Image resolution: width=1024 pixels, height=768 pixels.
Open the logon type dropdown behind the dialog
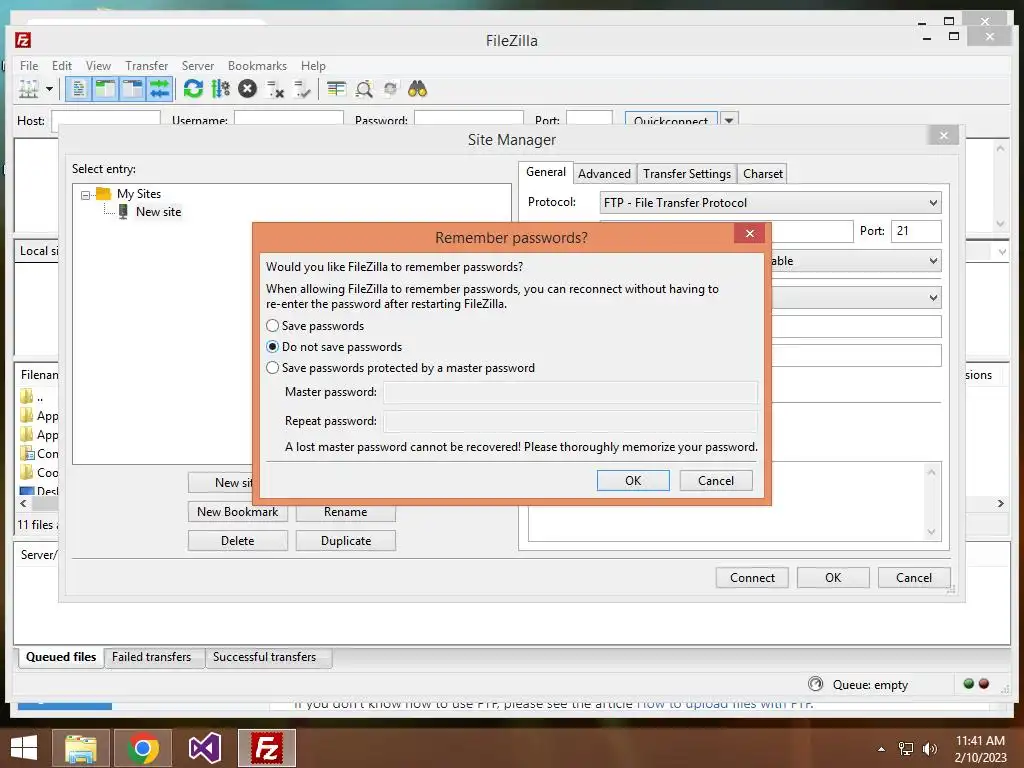pos(933,298)
